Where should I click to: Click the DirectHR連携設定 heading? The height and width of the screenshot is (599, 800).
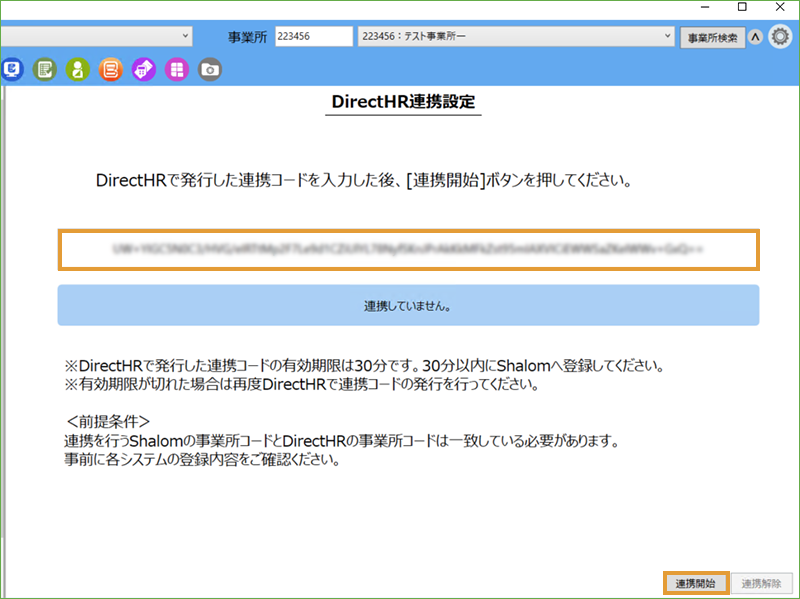[403, 102]
